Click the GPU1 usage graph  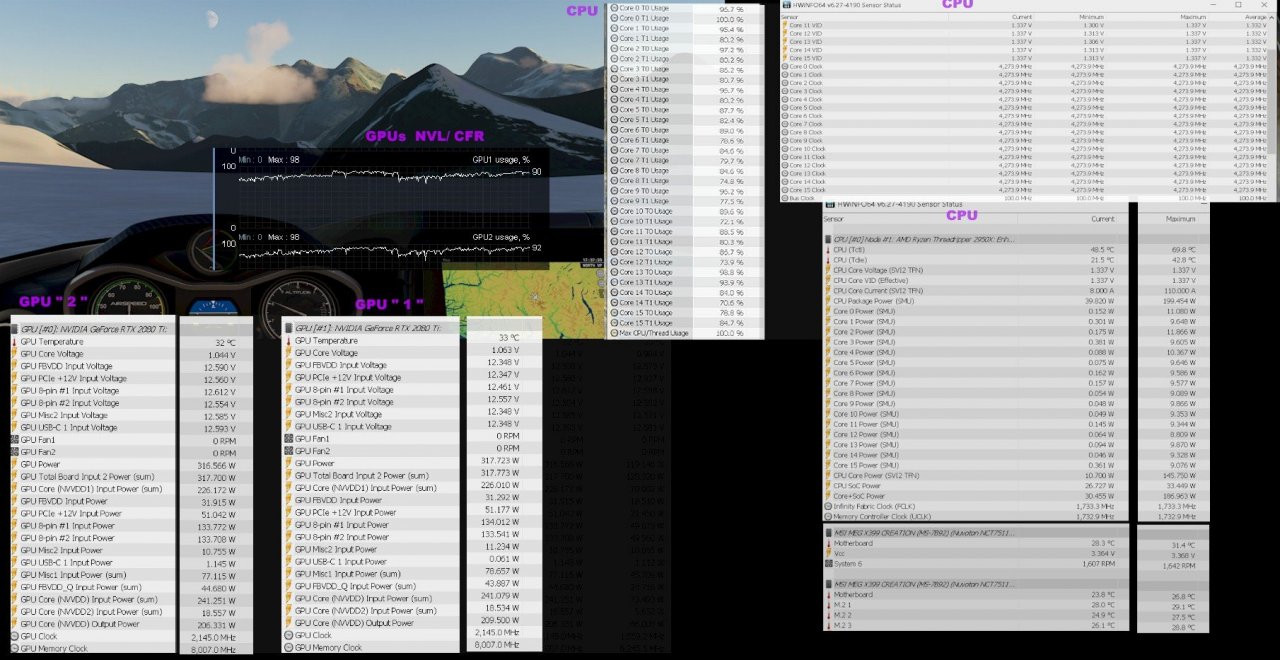380,177
